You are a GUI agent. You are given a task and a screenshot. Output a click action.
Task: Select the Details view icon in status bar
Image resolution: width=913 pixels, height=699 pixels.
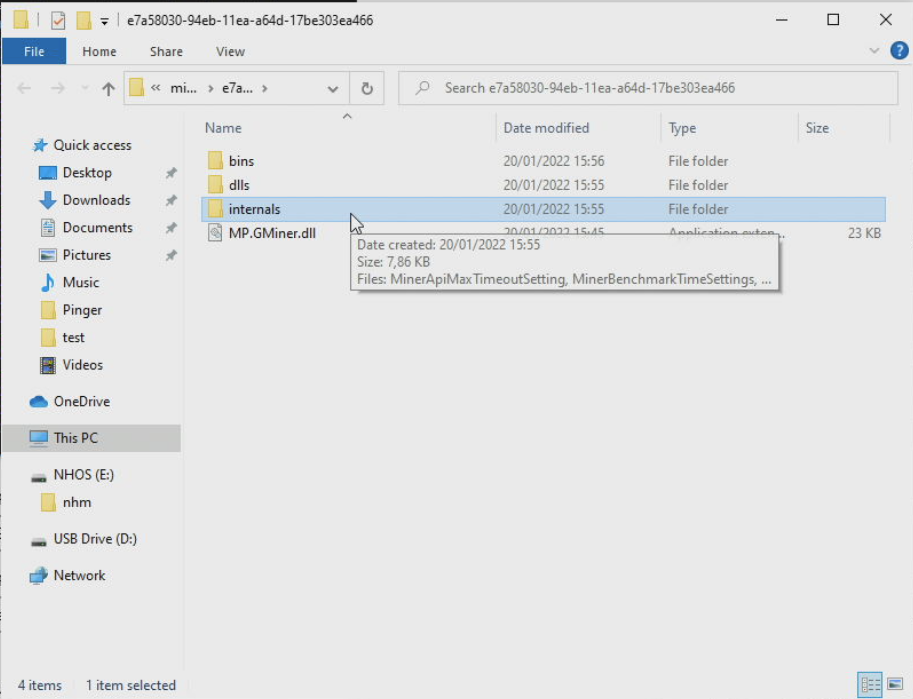869,684
